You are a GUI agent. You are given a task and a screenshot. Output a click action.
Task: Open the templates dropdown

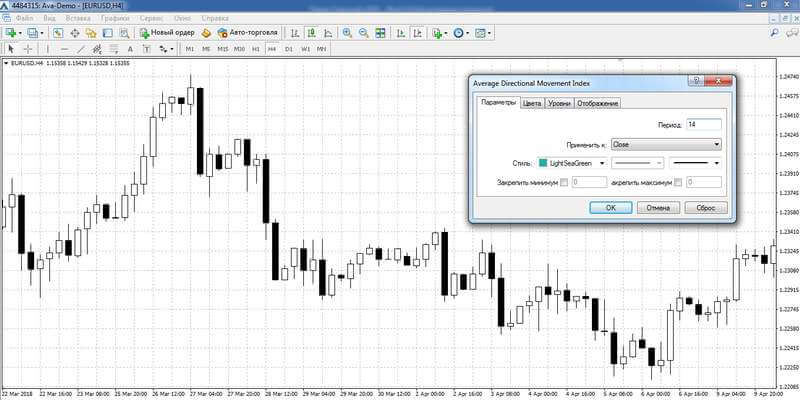(x=483, y=33)
